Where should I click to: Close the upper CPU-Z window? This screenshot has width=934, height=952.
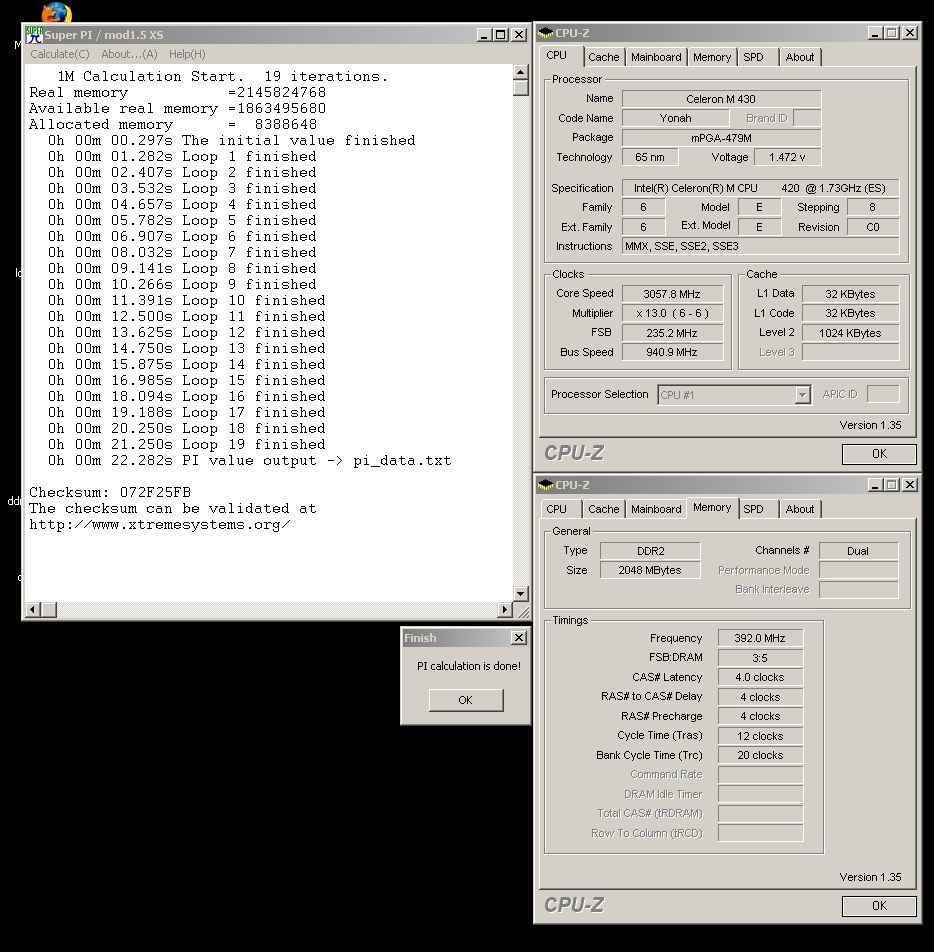pos(910,33)
